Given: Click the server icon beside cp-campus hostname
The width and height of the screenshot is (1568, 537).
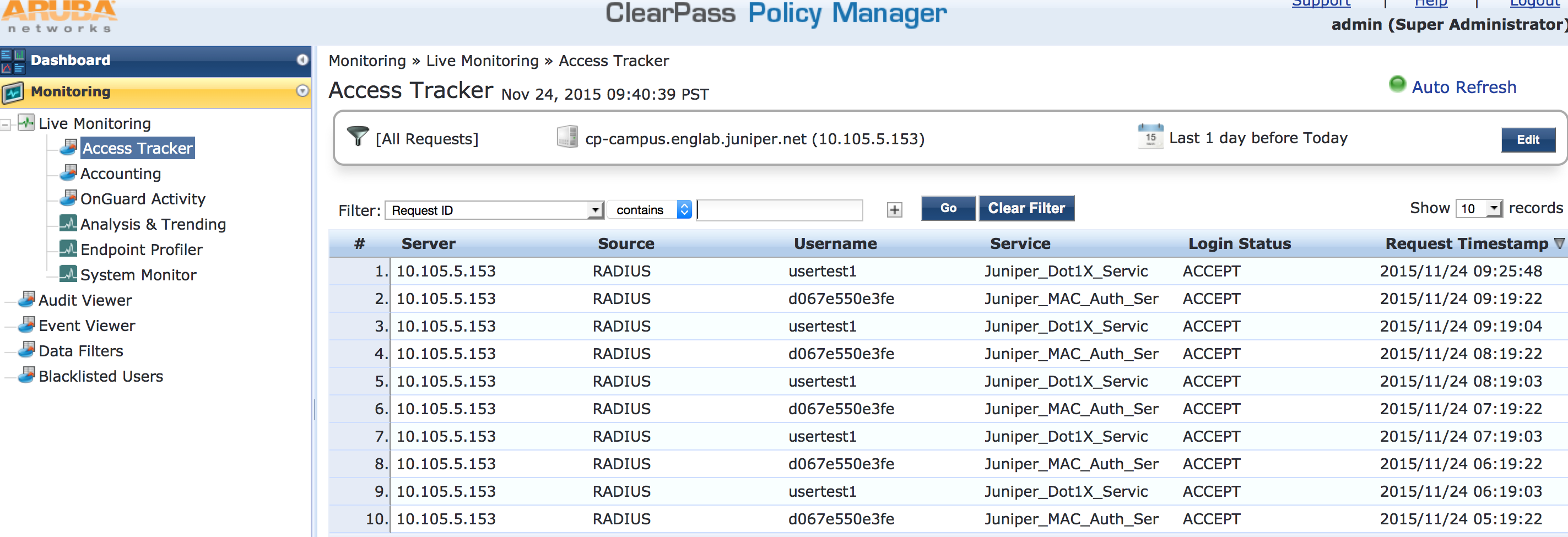Looking at the screenshot, I should (567, 137).
